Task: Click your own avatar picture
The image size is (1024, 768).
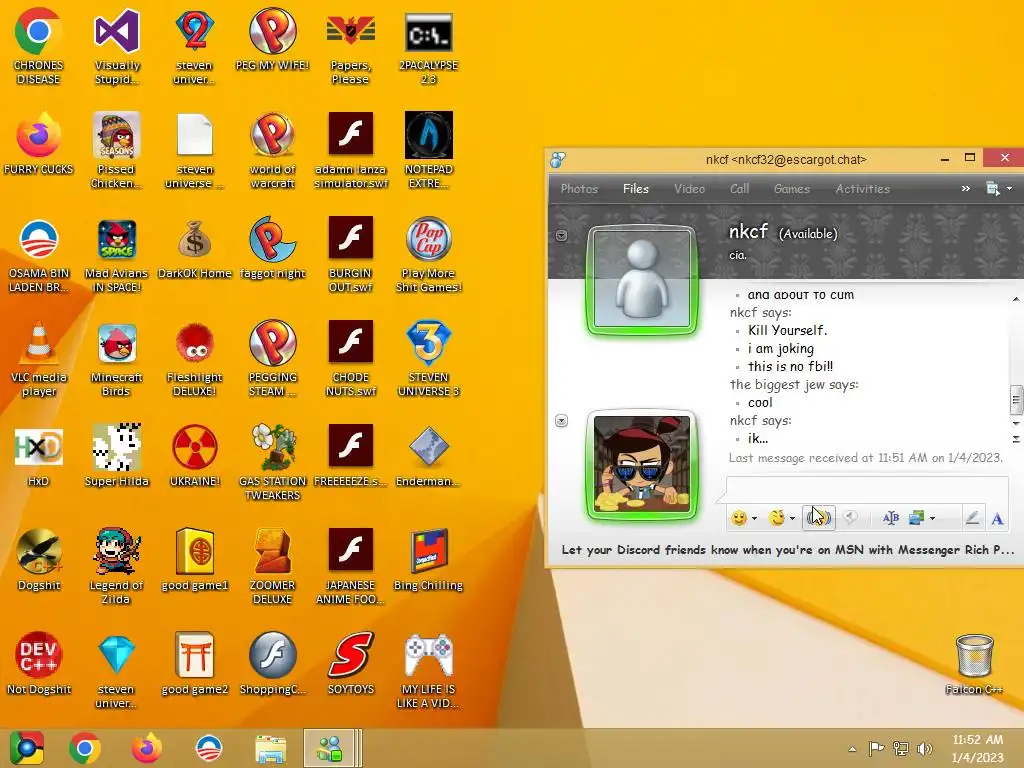Action: 642,465
